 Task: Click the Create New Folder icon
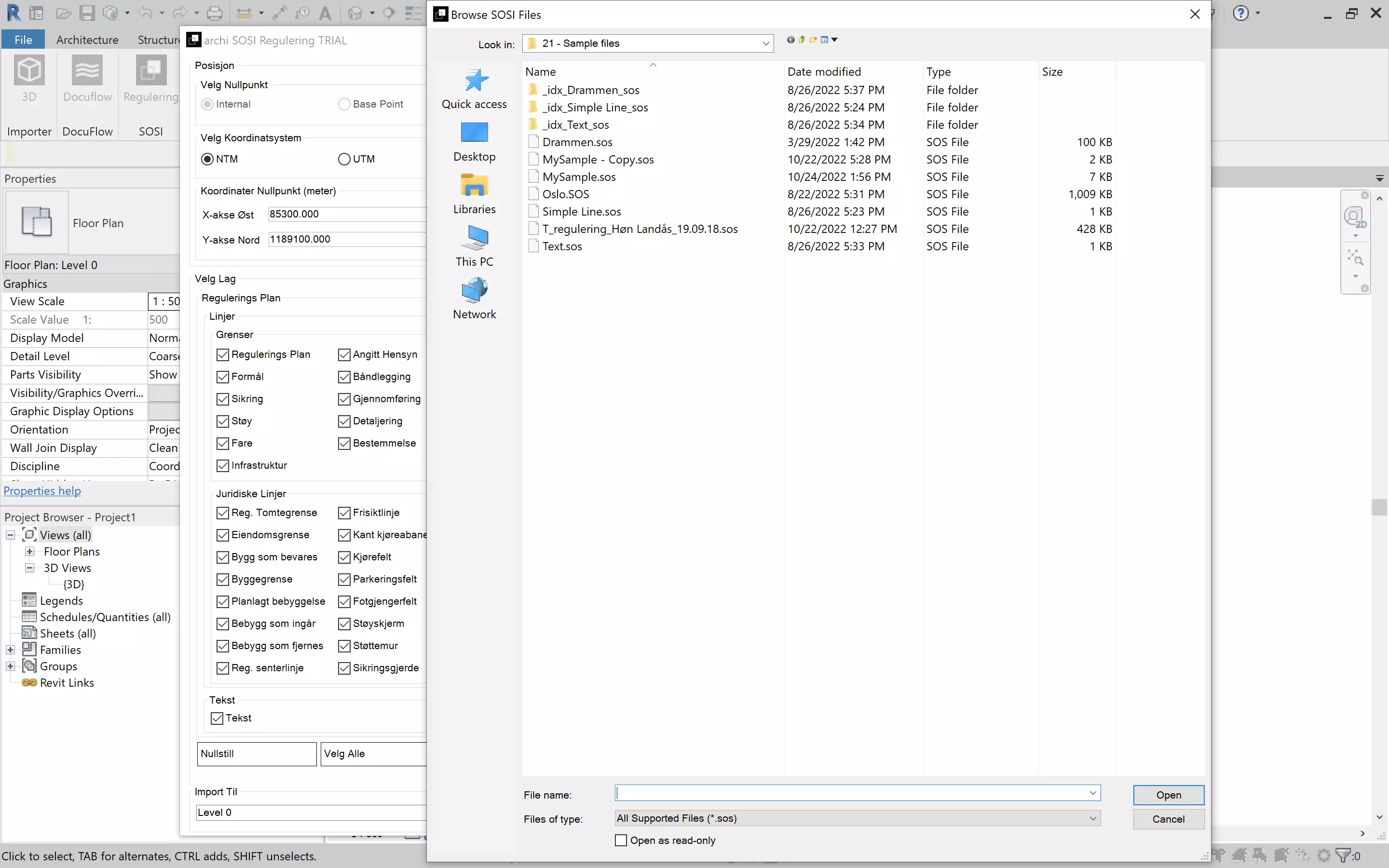point(813,40)
